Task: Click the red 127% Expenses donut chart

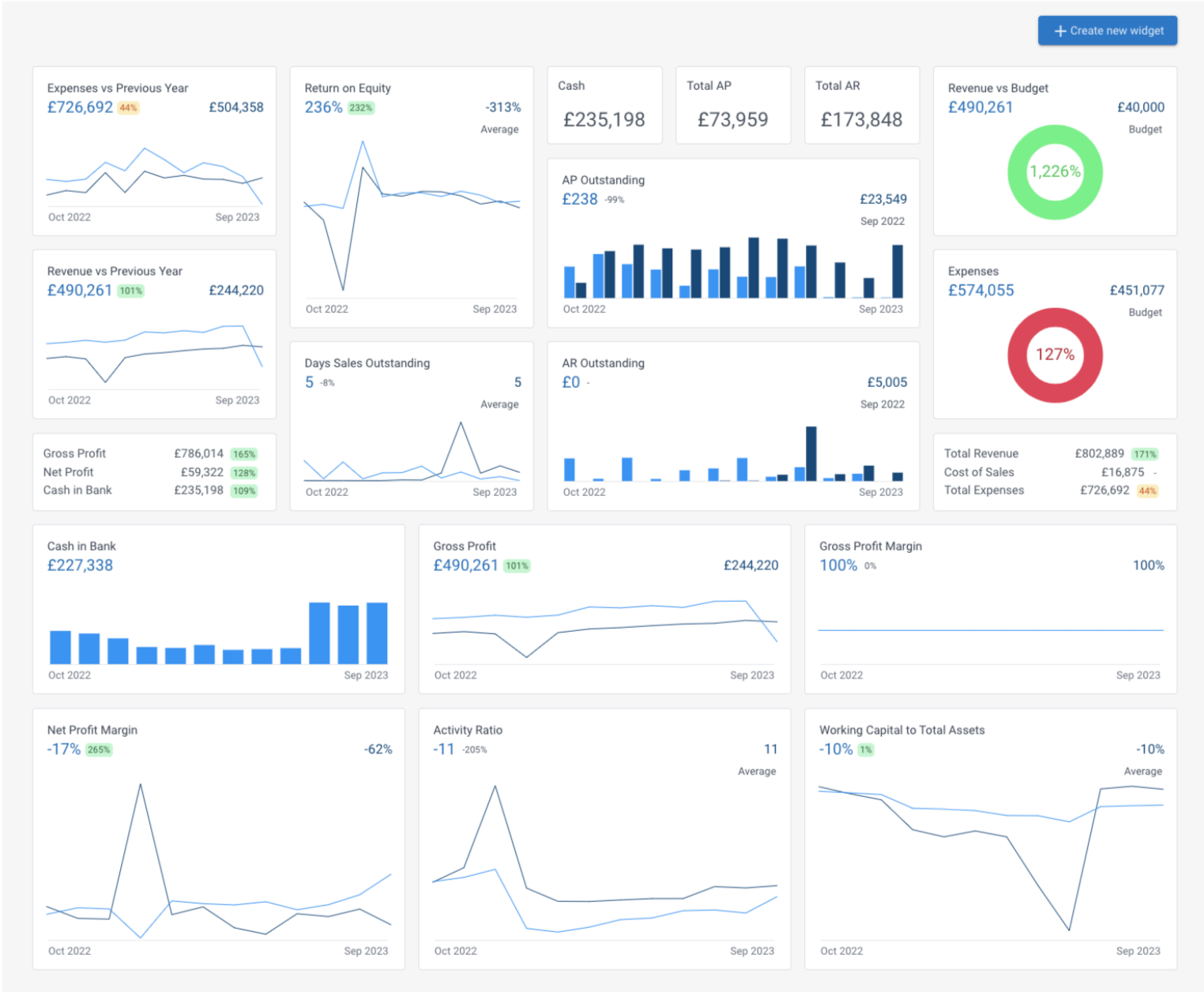Action: 1054,355
